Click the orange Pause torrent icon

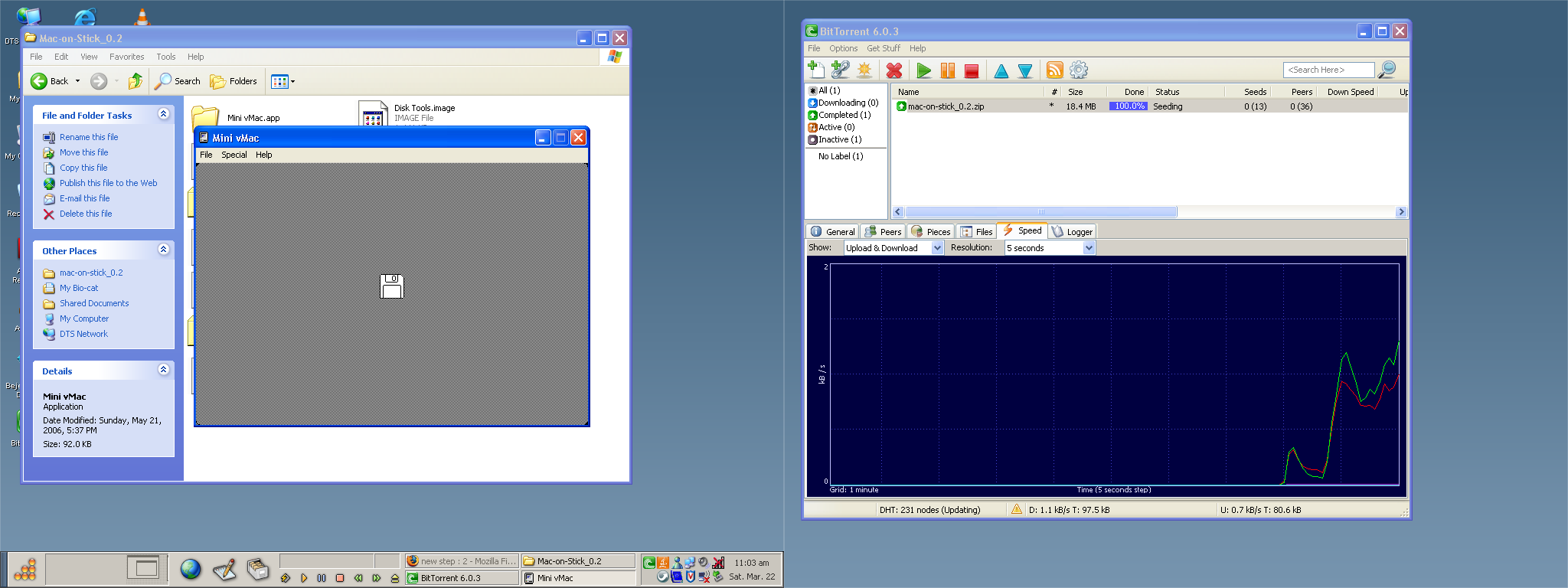click(x=948, y=70)
